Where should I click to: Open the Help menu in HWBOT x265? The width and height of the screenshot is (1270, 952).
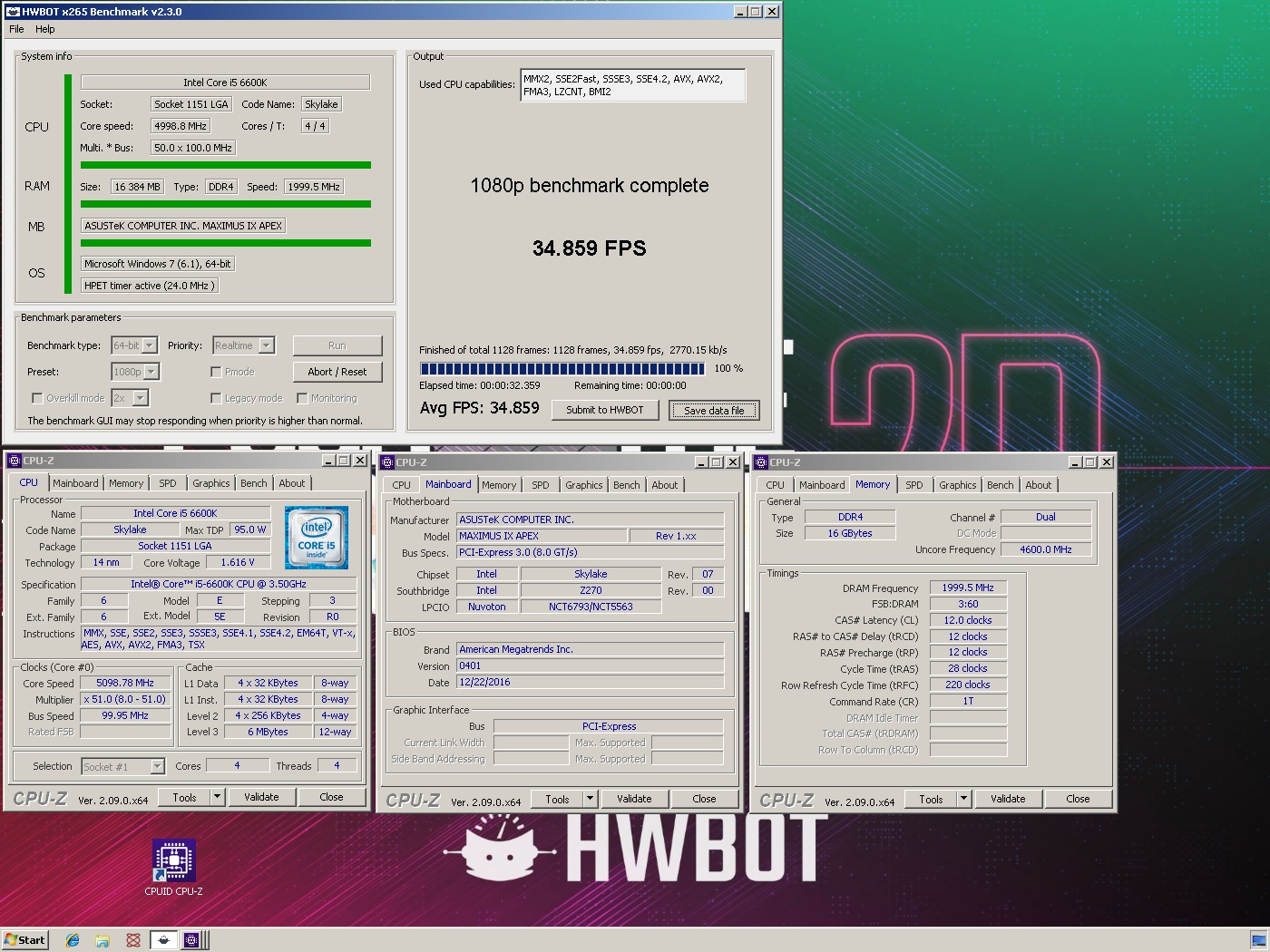pyautogui.click(x=44, y=29)
